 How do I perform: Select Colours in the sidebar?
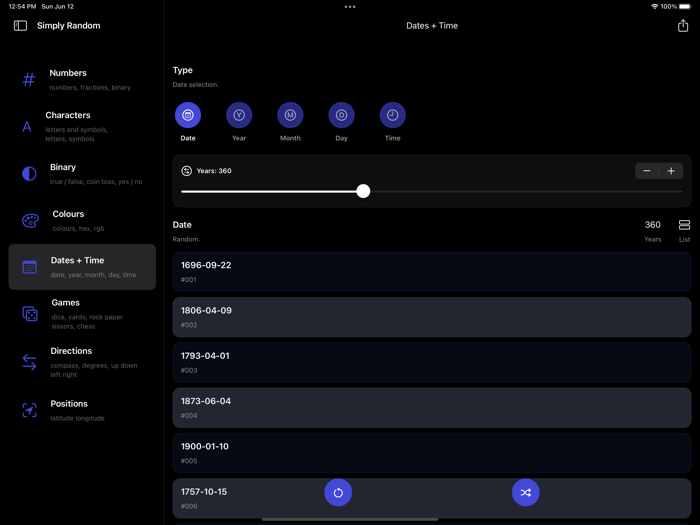[82, 221]
